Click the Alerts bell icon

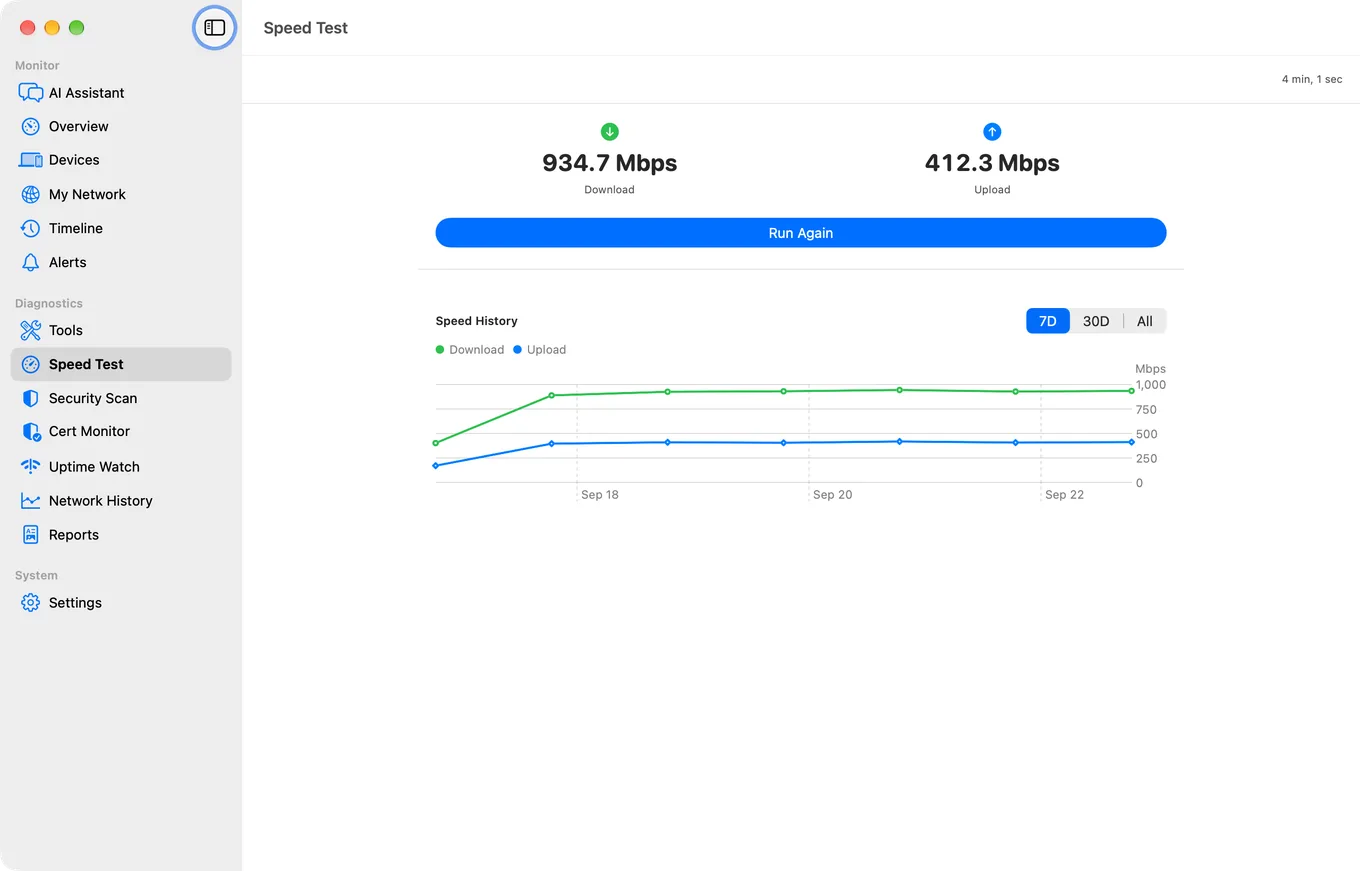coord(30,262)
